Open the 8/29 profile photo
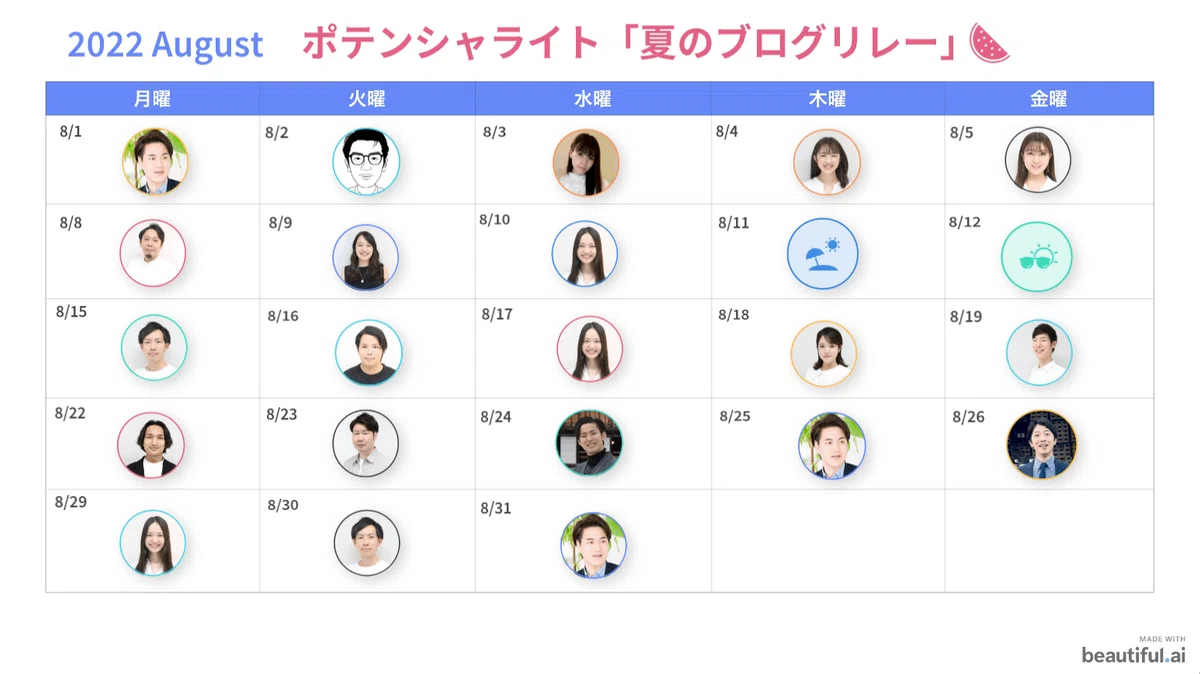The width and height of the screenshot is (1200, 674). pyautogui.click(x=153, y=543)
